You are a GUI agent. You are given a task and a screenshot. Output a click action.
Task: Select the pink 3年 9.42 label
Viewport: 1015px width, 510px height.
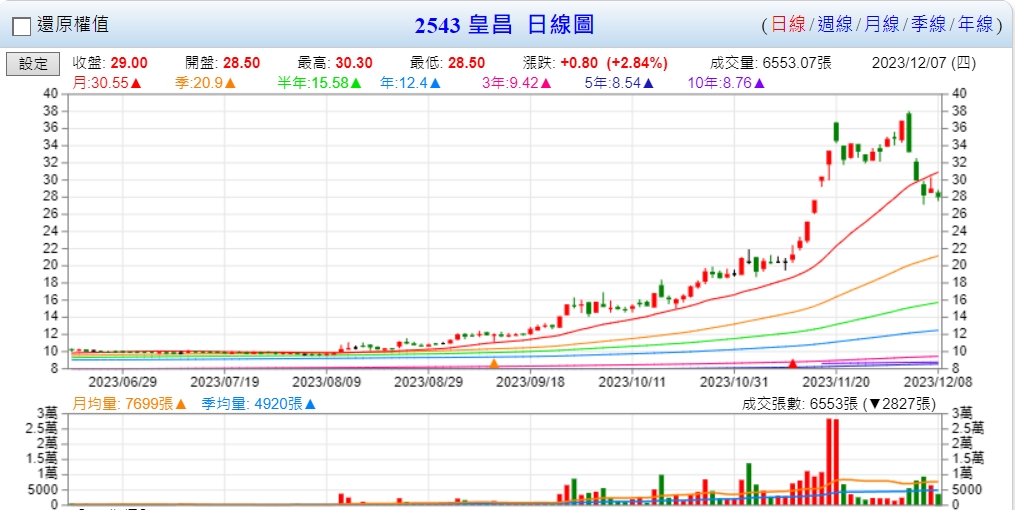click(x=516, y=83)
